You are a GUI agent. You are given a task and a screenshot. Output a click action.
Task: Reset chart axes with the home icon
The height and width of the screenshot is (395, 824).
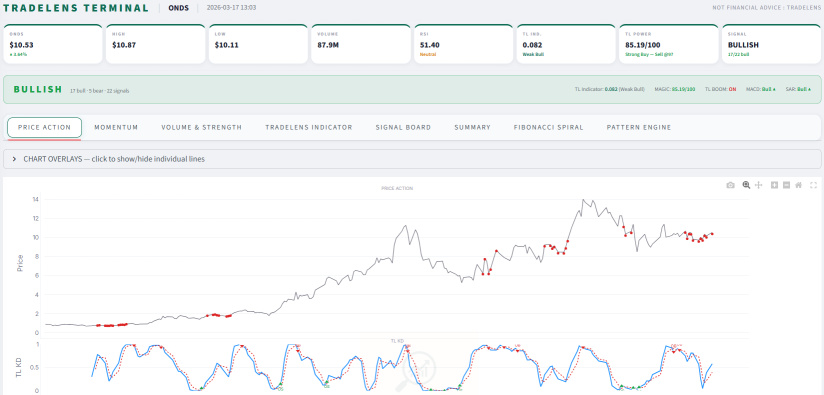point(798,185)
